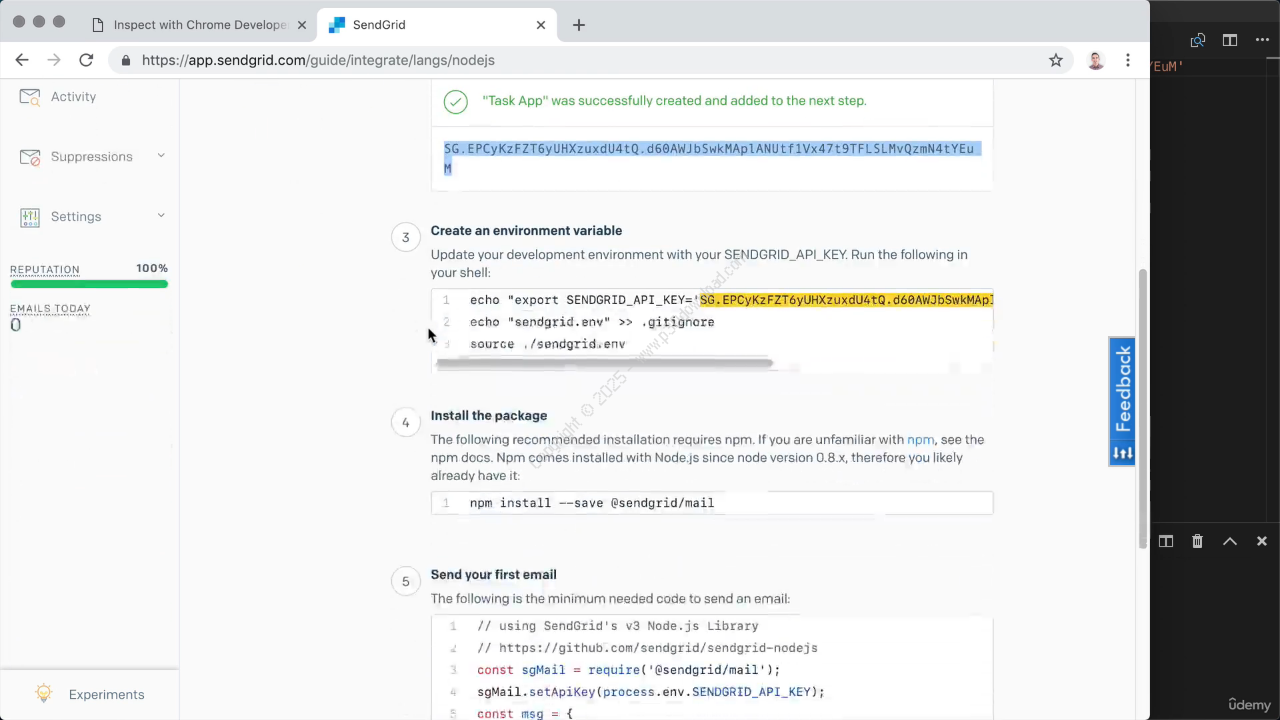The image size is (1280, 720).
Task: Expand the Suppressions chevron
Action: tap(161, 156)
